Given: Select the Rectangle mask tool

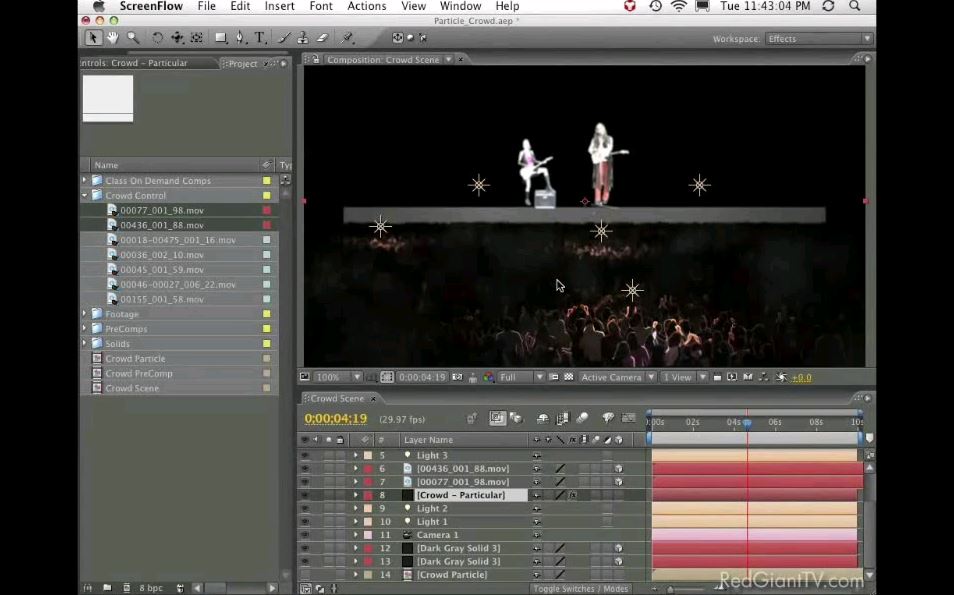Looking at the screenshot, I should 220,38.
